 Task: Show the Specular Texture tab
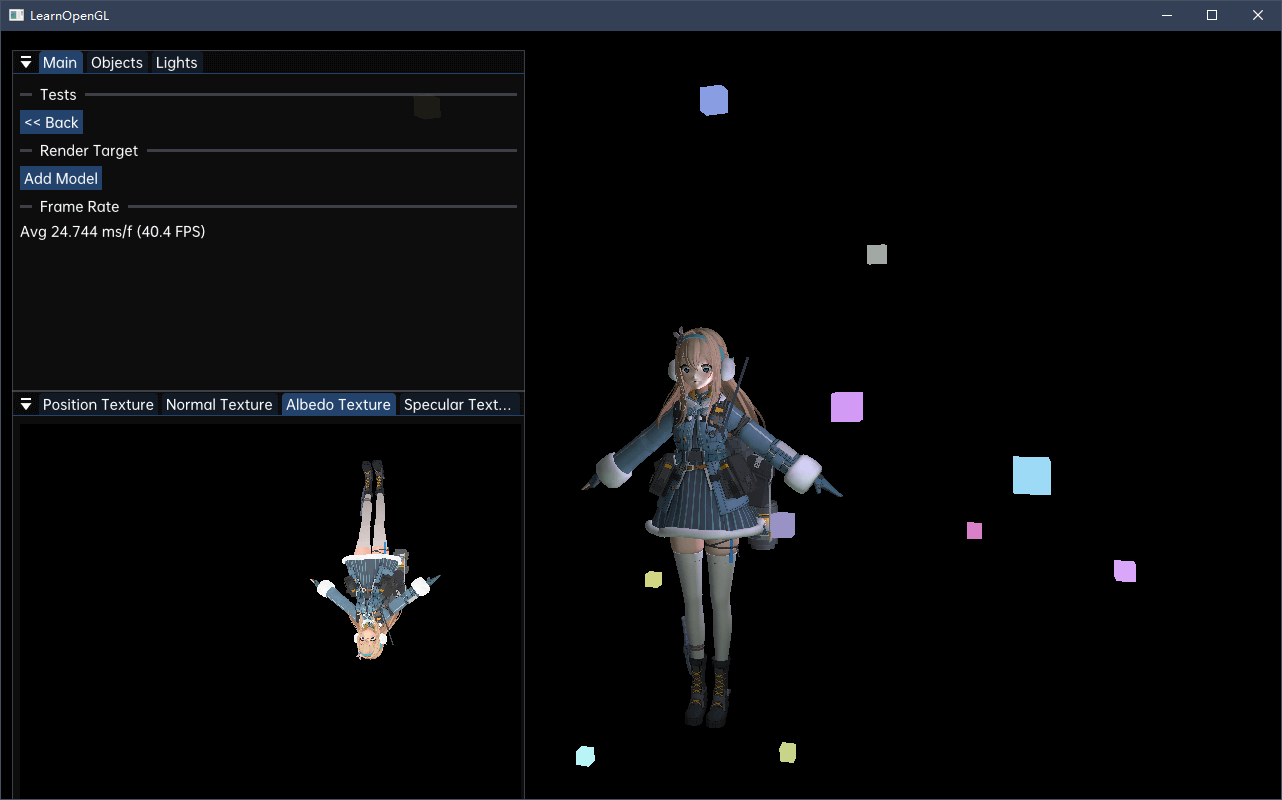tap(458, 404)
